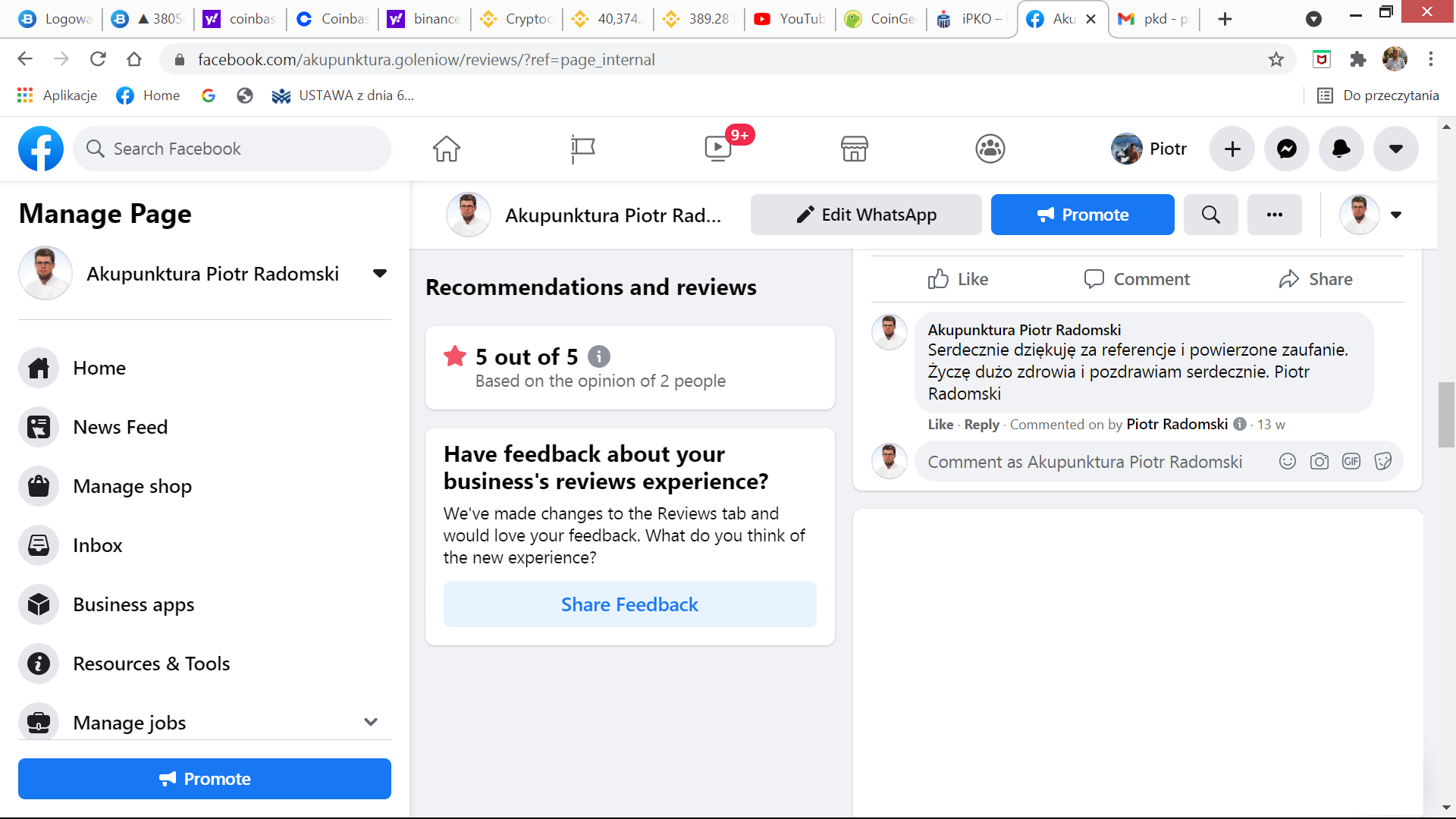Expand the Akupunktura Piotr Radomski page selector
1456x819 pixels.
pyautogui.click(x=380, y=274)
